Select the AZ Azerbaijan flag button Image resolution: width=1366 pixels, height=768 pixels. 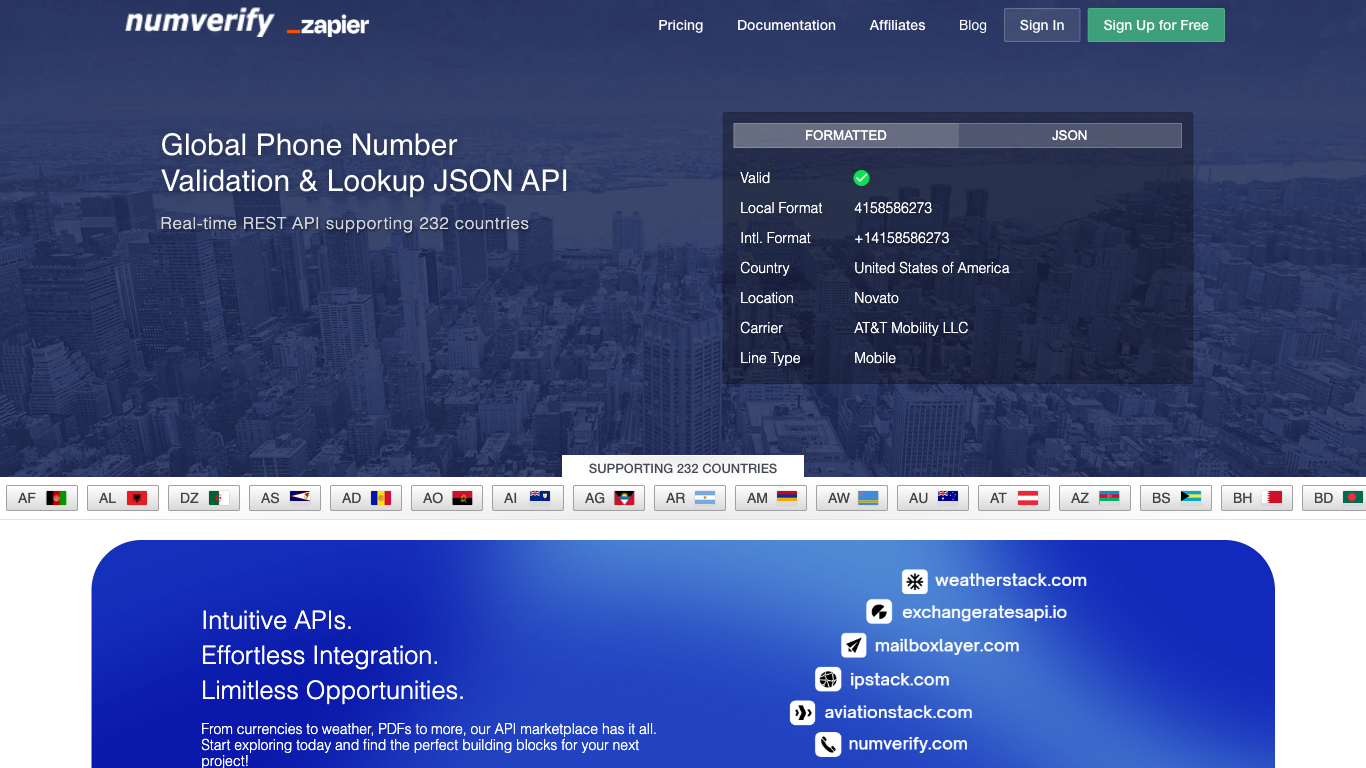[x=1095, y=498]
